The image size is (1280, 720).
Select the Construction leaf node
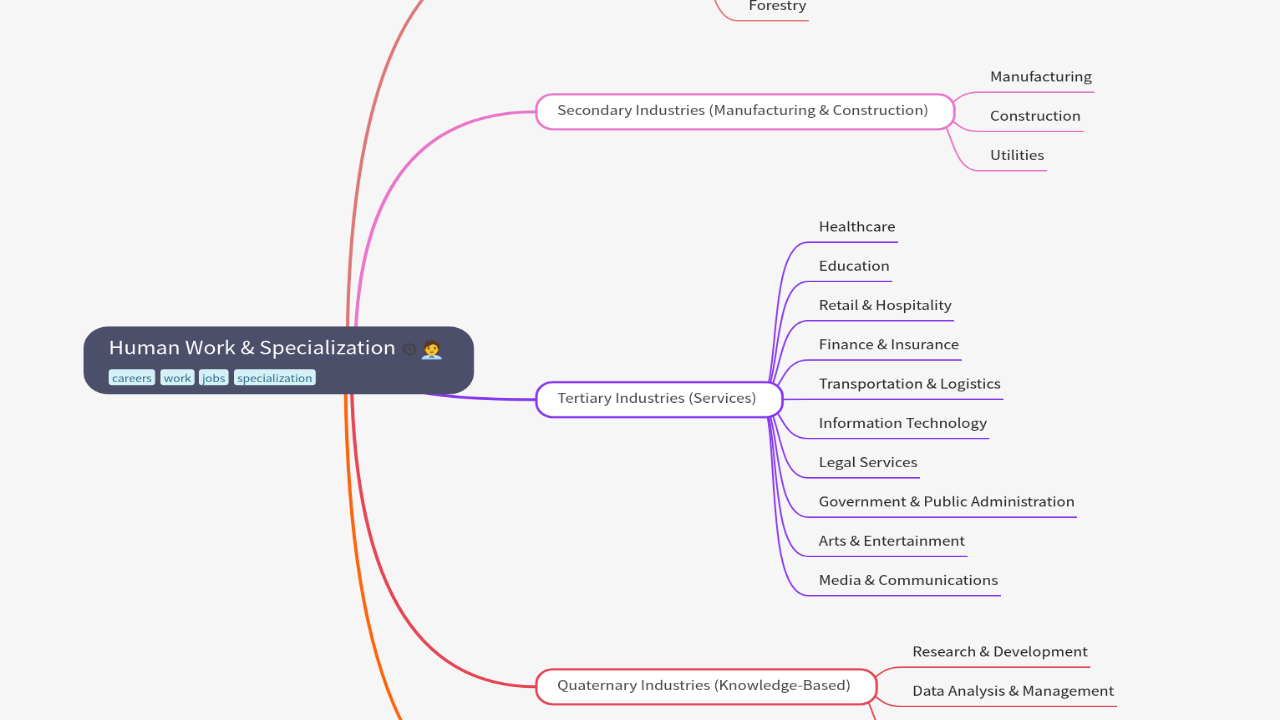coord(1035,116)
